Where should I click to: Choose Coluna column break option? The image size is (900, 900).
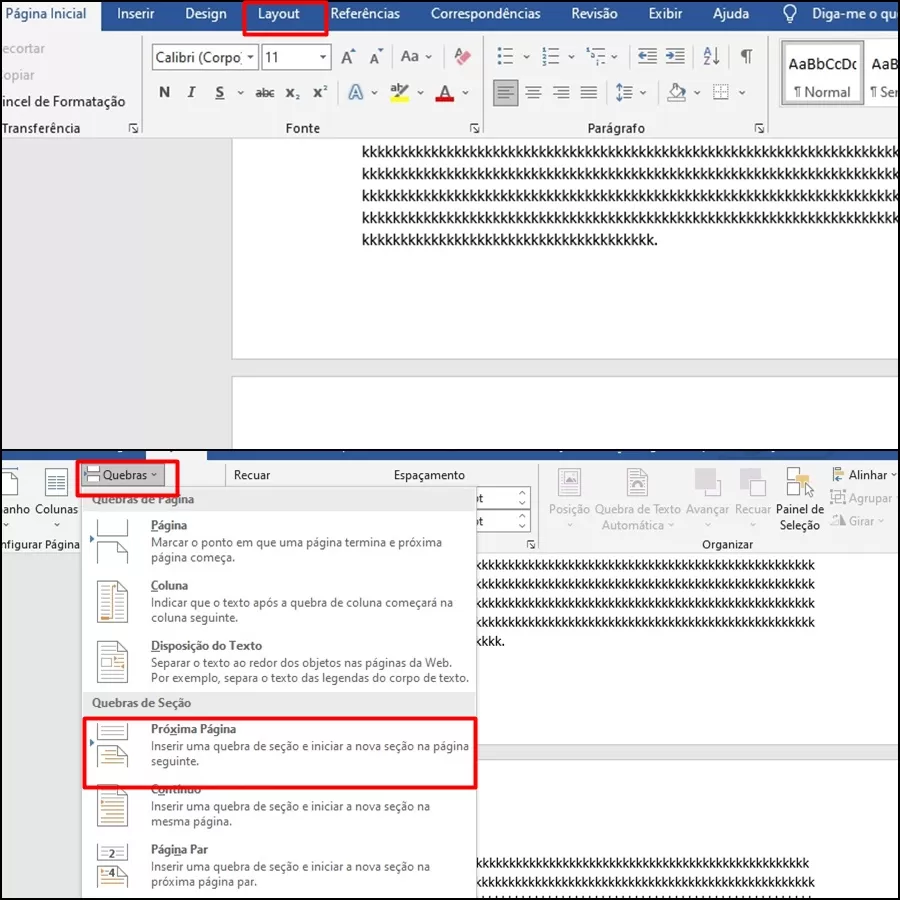click(280, 601)
